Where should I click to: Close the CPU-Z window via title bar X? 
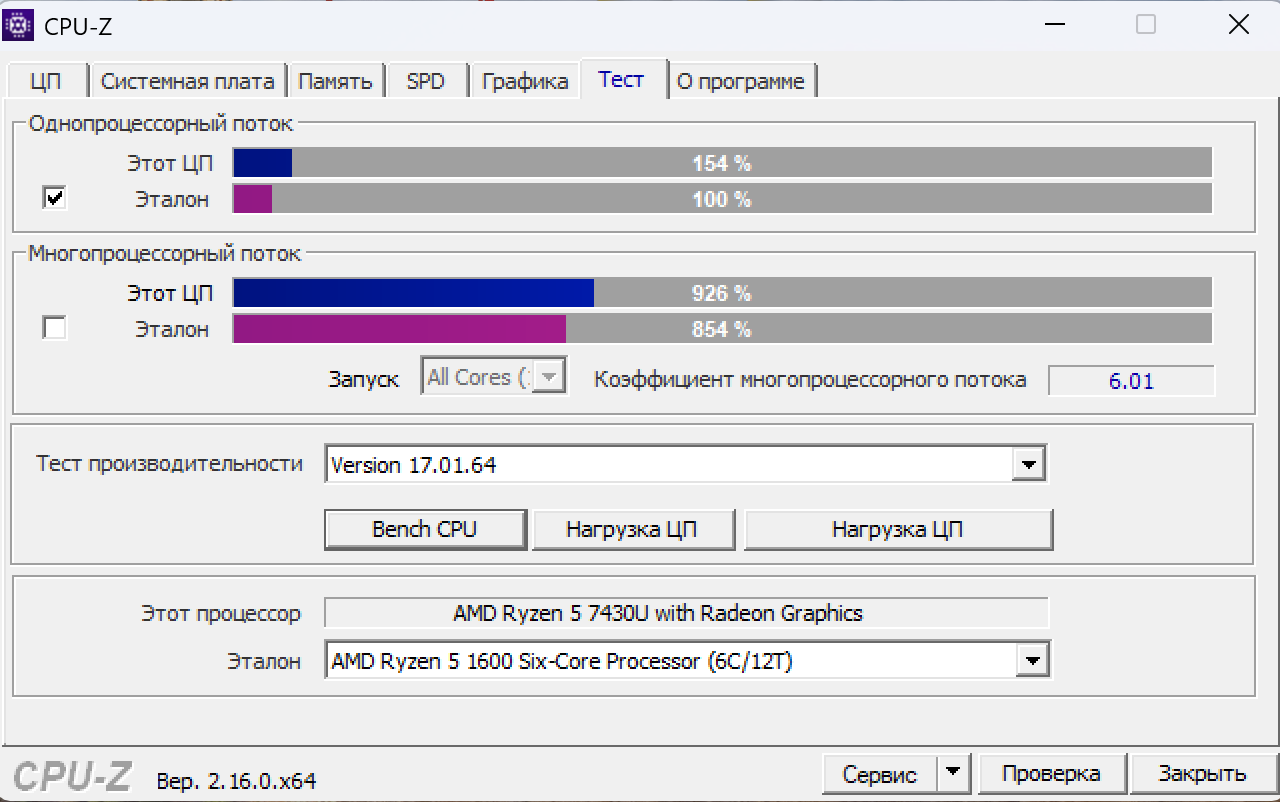[1238, 25]
